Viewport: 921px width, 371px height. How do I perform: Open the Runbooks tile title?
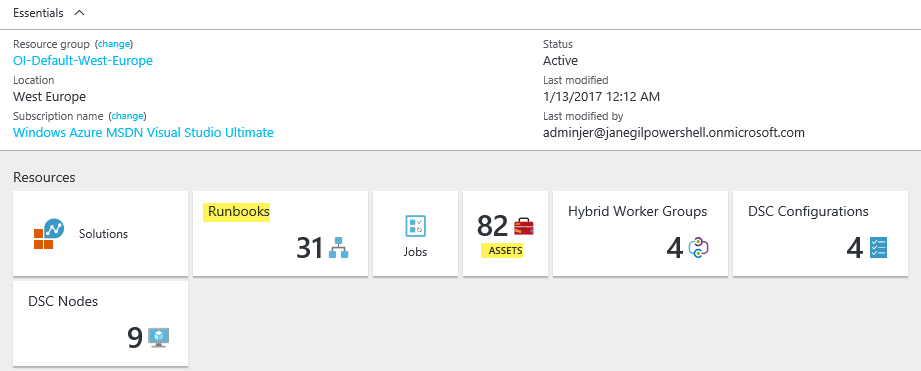(238, 212)
